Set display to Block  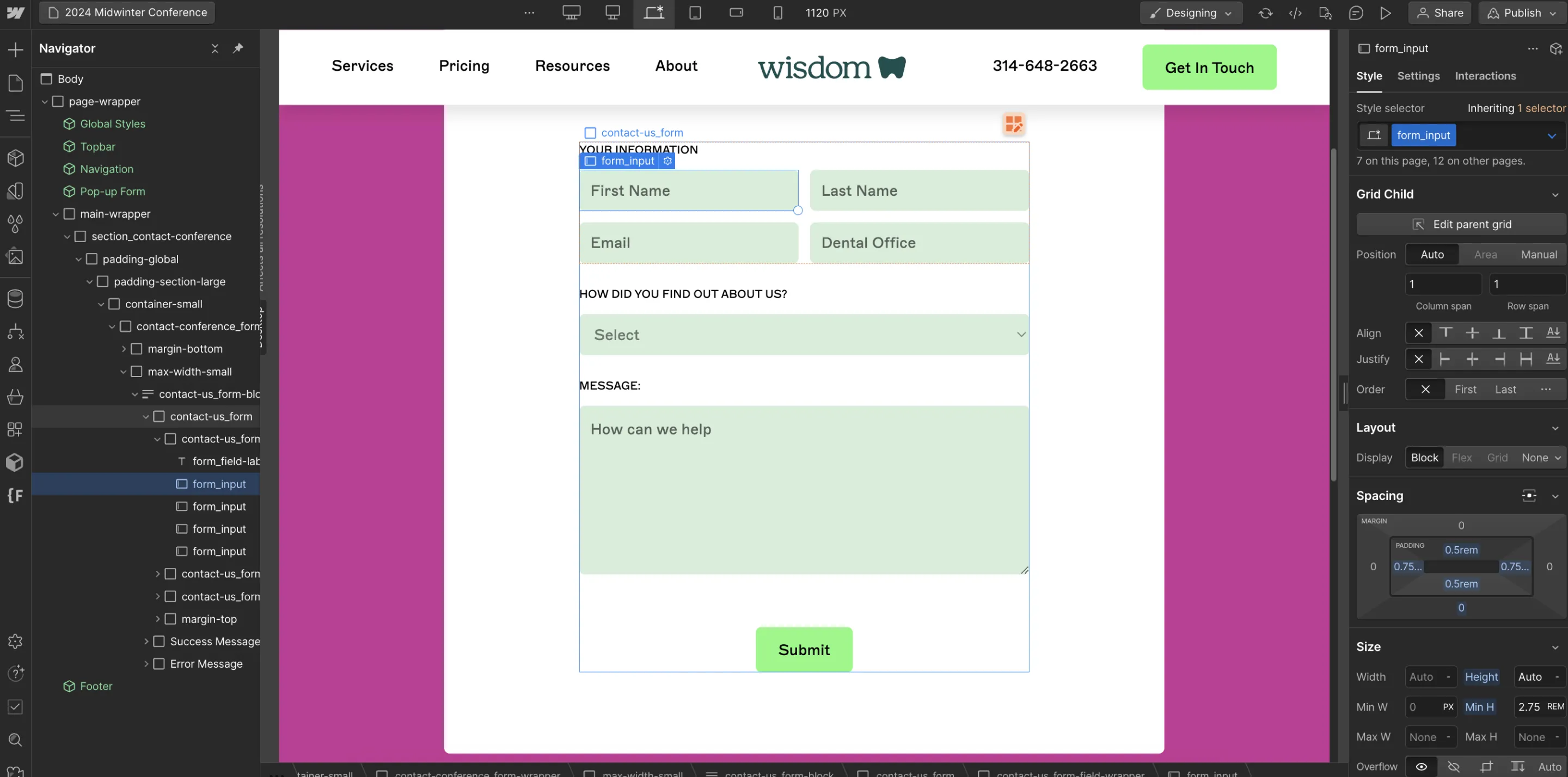[1424, 458]
